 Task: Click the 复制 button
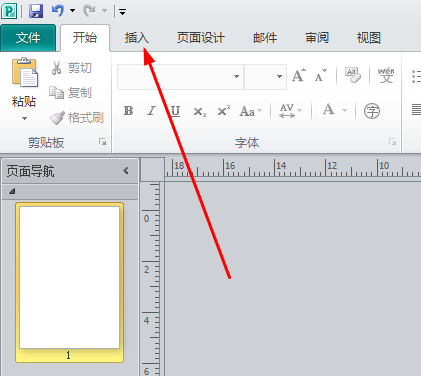[x=70, y=93]
